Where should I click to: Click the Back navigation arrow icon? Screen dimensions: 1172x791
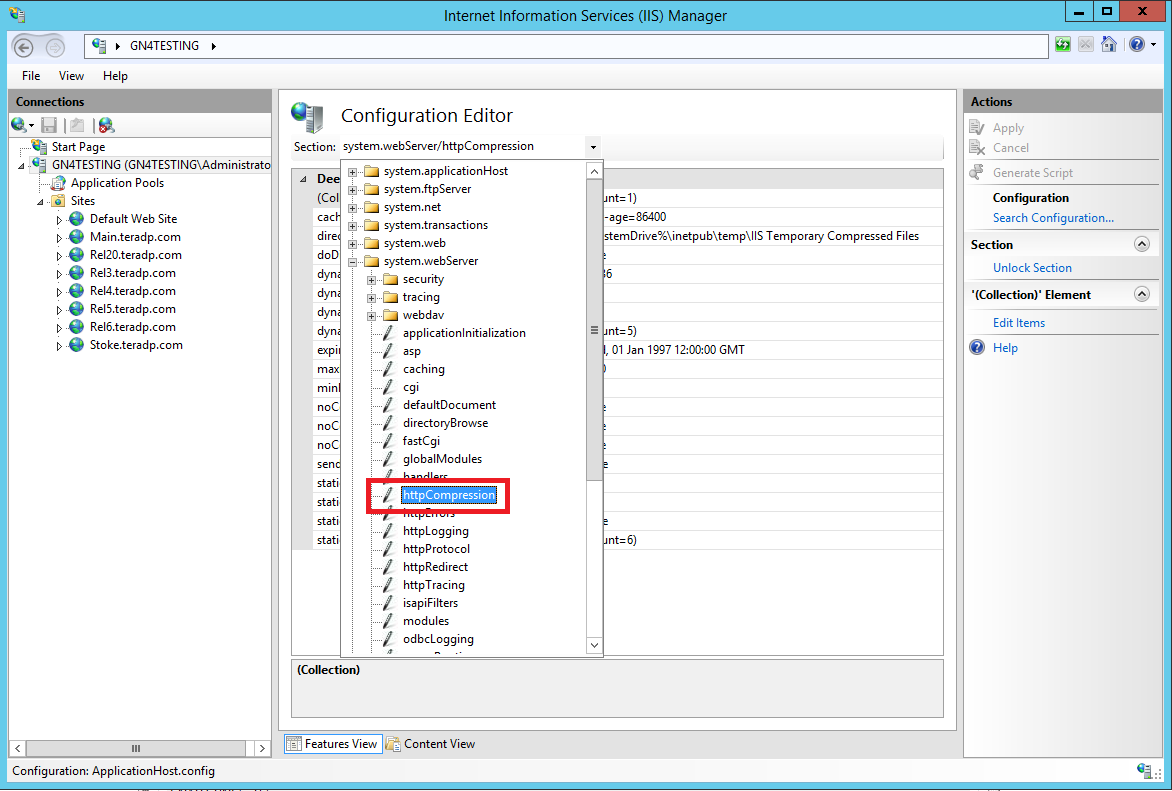click(x=24, y=47)
